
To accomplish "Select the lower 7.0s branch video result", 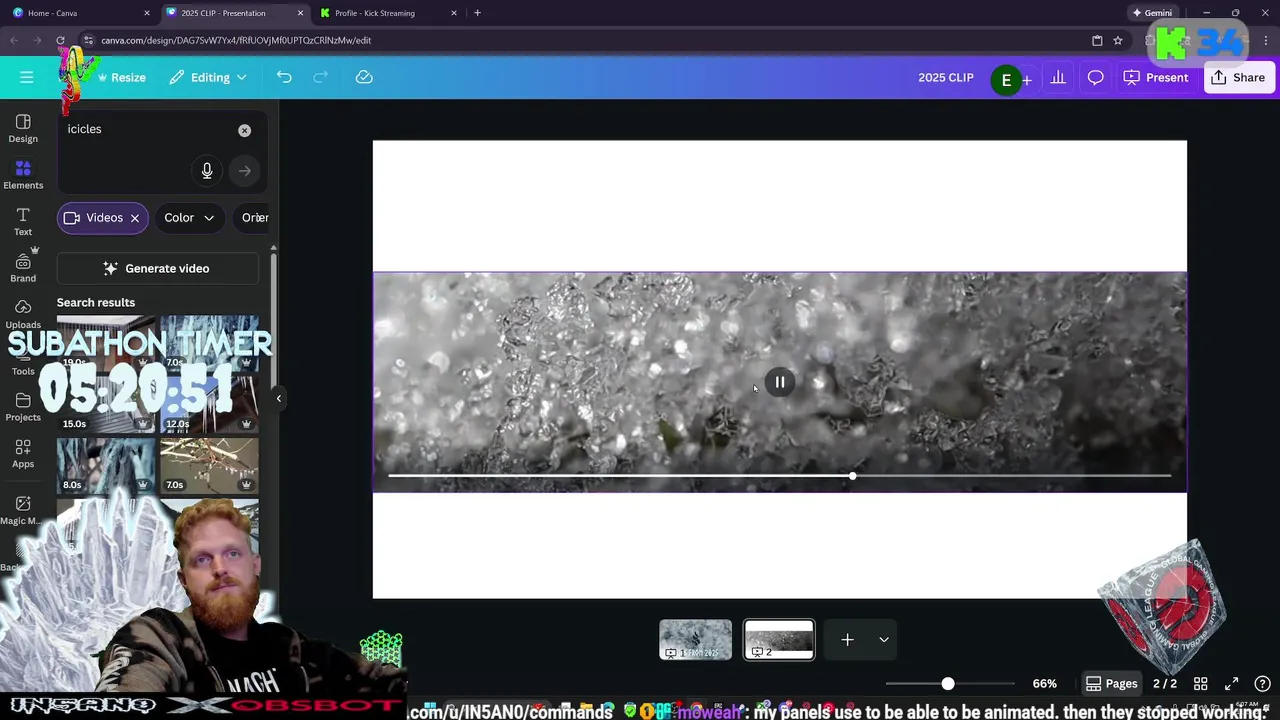I will pyautogui.click(x=209, y=465).
